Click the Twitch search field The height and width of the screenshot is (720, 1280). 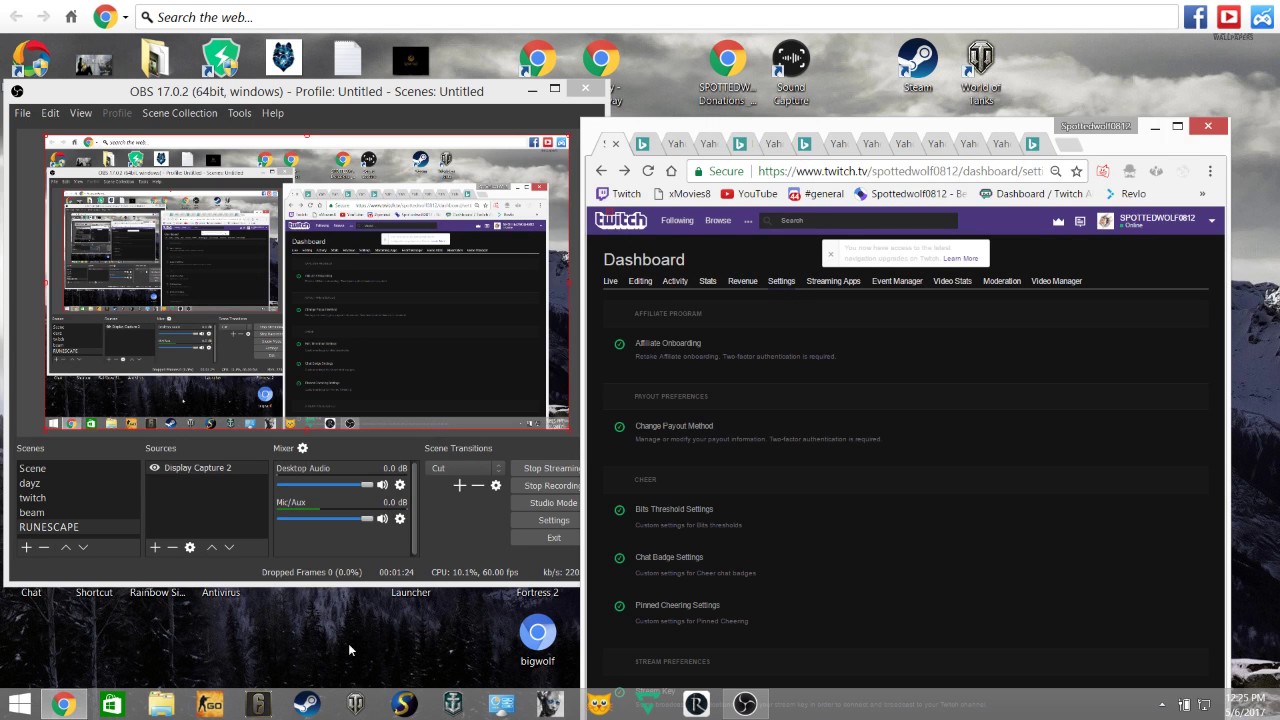pyautogui.click(x=860, y=220)
